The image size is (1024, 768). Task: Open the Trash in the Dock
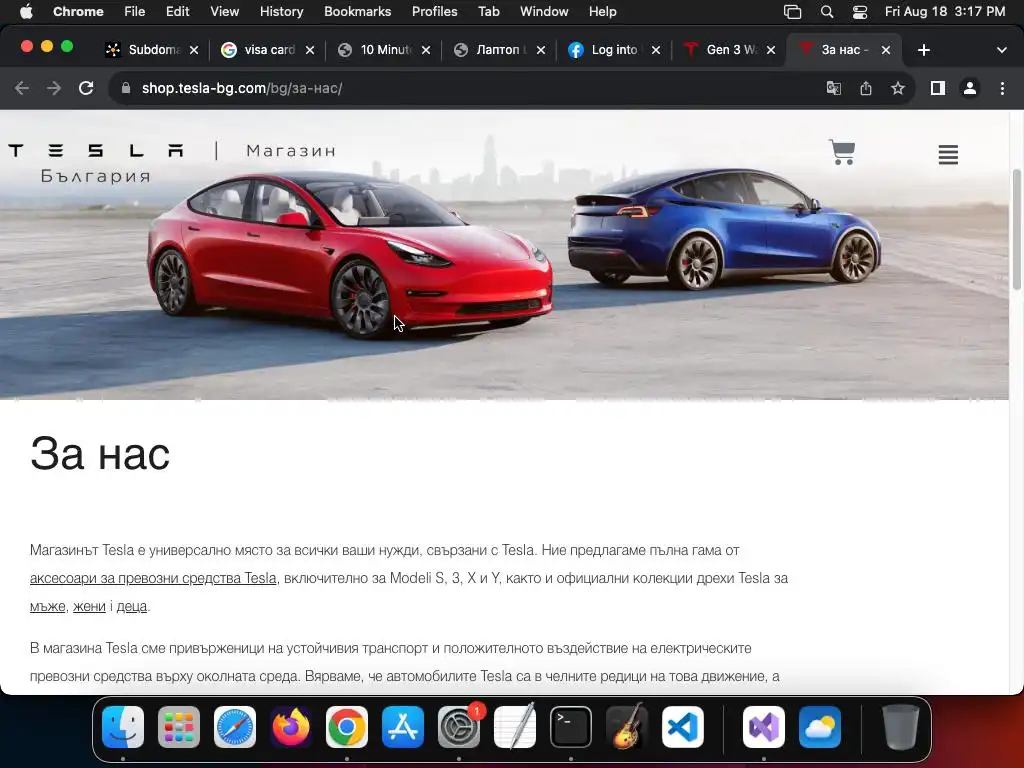click(901, 727)
